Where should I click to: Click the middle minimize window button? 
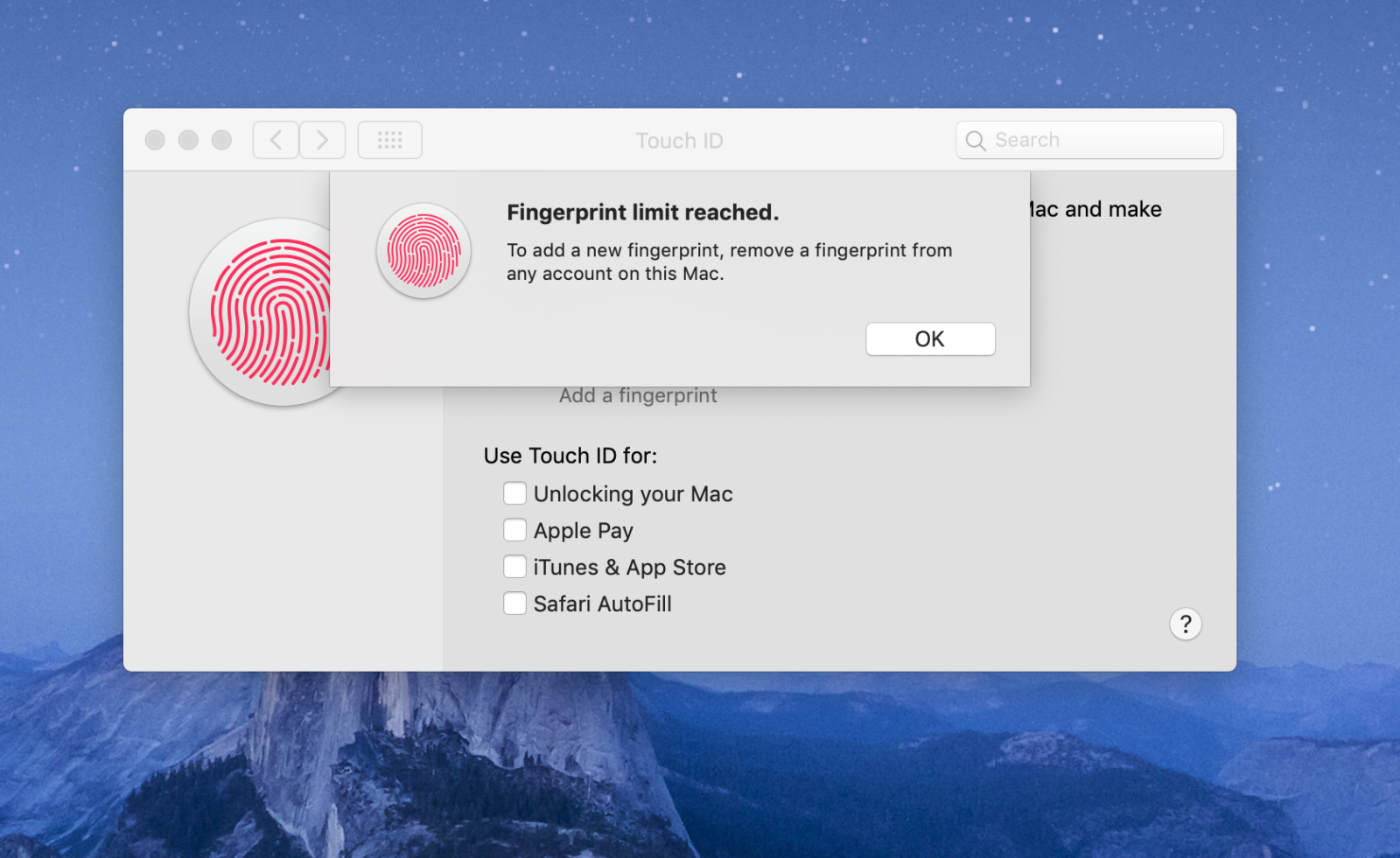pyautogui.click(x=188, y=140)
